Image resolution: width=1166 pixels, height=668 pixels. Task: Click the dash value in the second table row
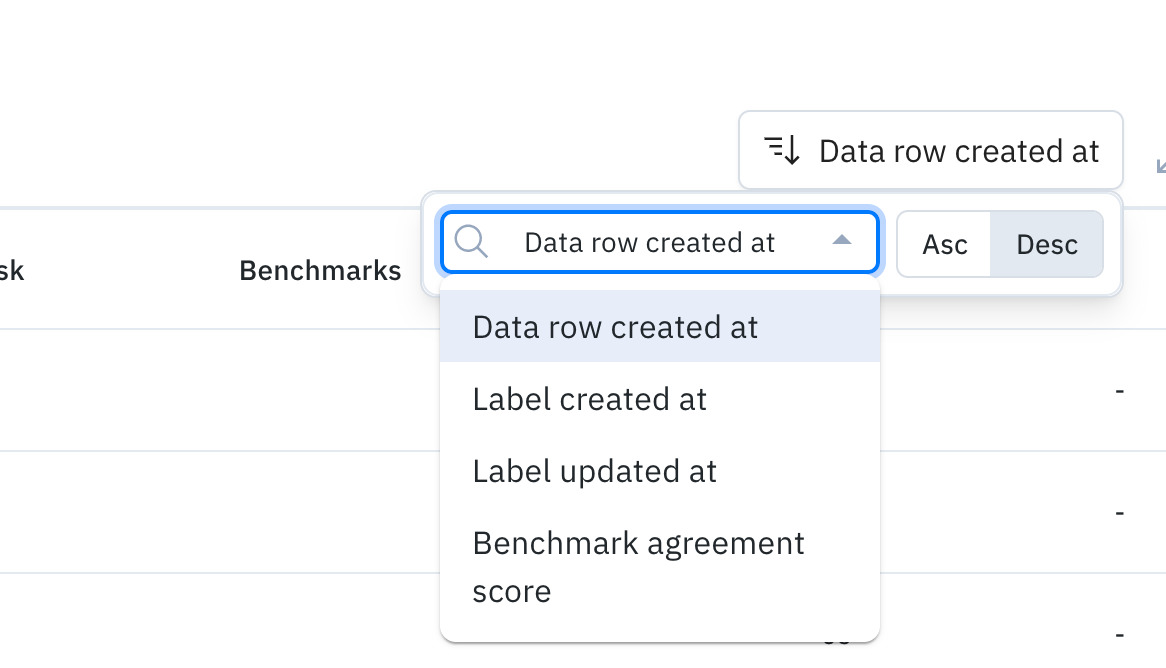tap(1120, 512)
